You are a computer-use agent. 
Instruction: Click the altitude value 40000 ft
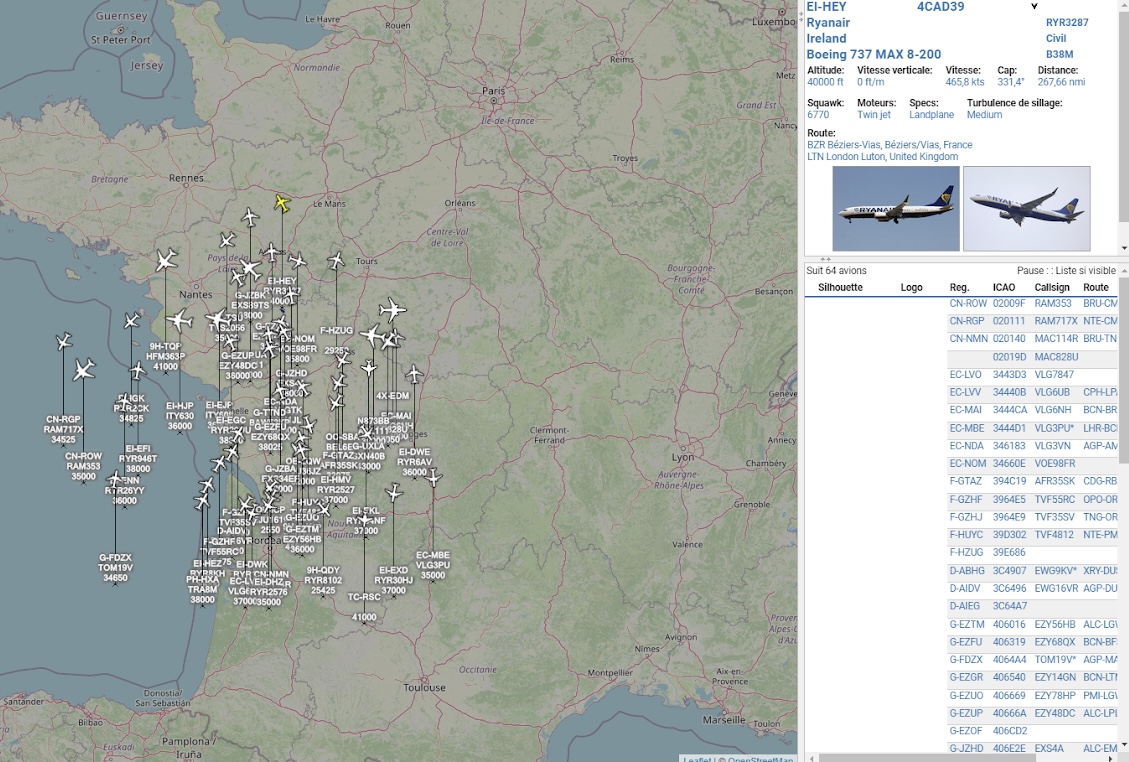(825, 82)
